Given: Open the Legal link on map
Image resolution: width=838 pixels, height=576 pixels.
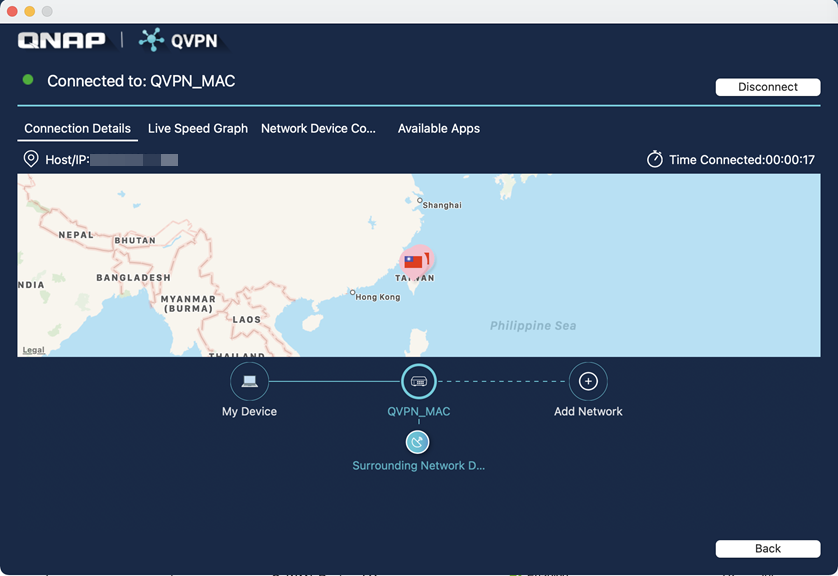Looking at the screenshot, I should [33, 350].
